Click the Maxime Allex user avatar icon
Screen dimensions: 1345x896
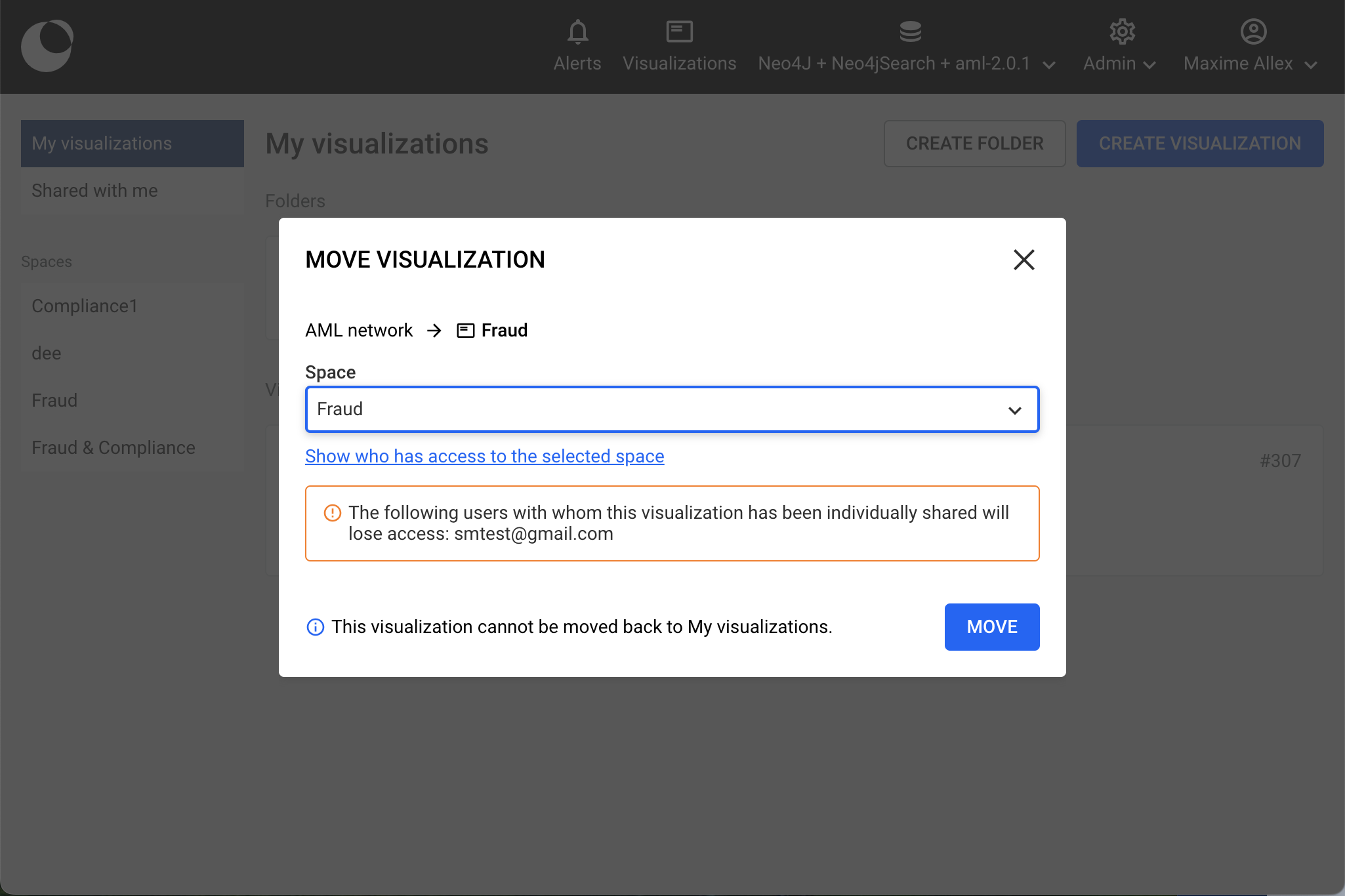point(1253,31)
